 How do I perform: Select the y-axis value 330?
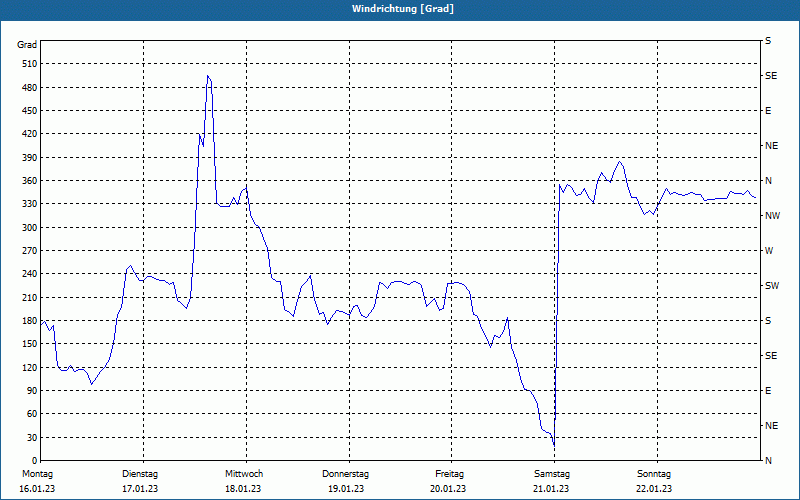tap(30, 204)
